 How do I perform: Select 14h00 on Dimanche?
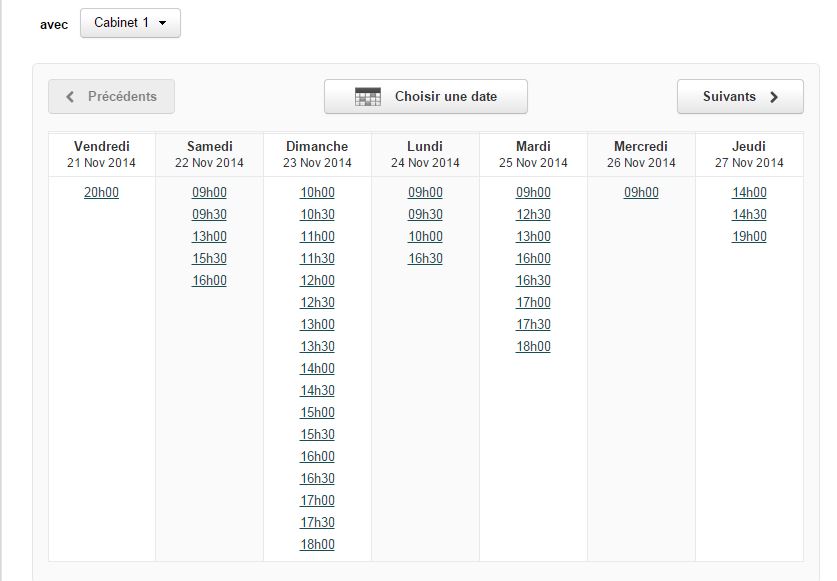coord(317,368)
